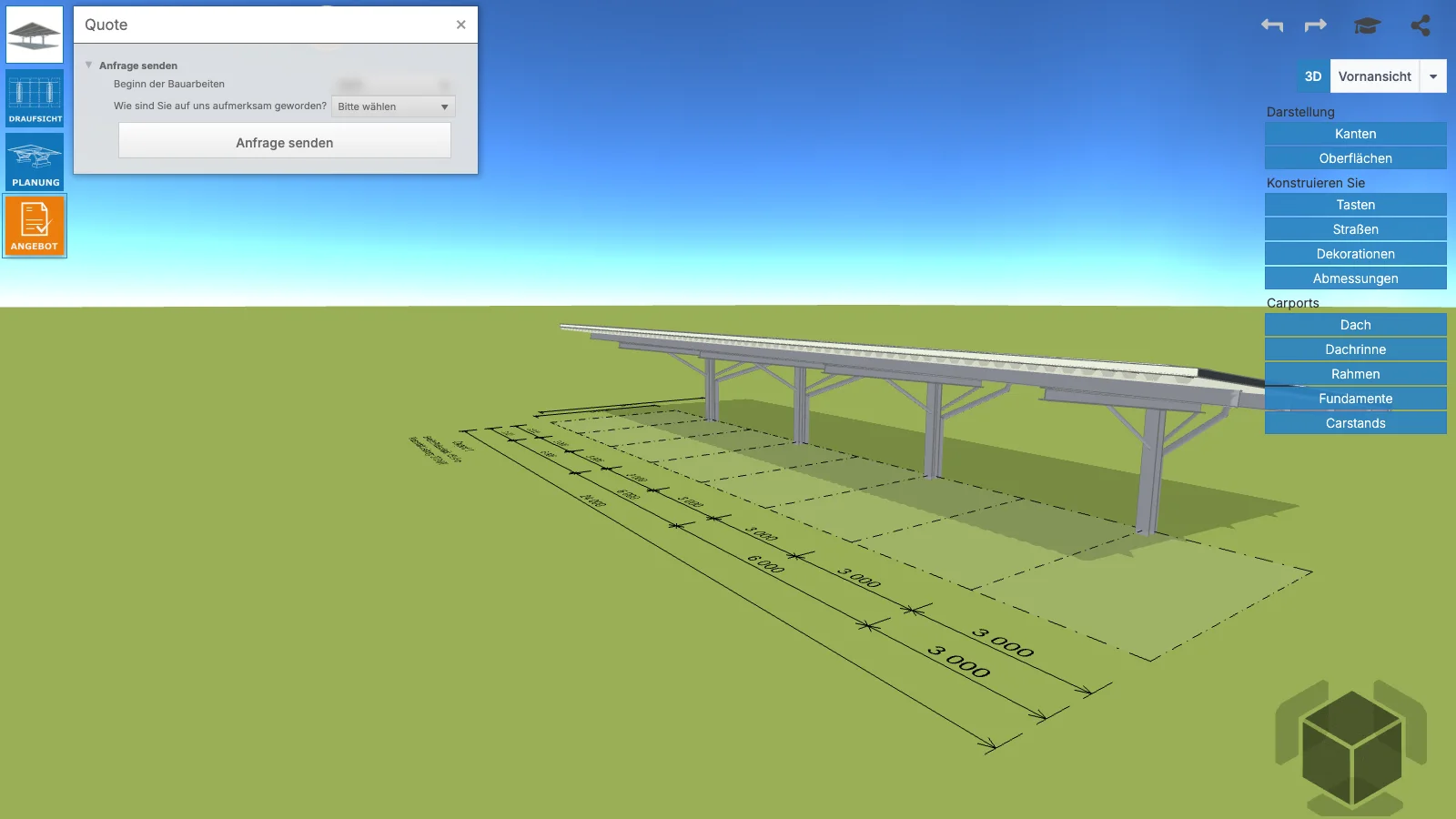Click the Konstruieren Sie section label
Image resolution: width=1456 pixels, height=819 pixels.
(x=1316, y=183)
